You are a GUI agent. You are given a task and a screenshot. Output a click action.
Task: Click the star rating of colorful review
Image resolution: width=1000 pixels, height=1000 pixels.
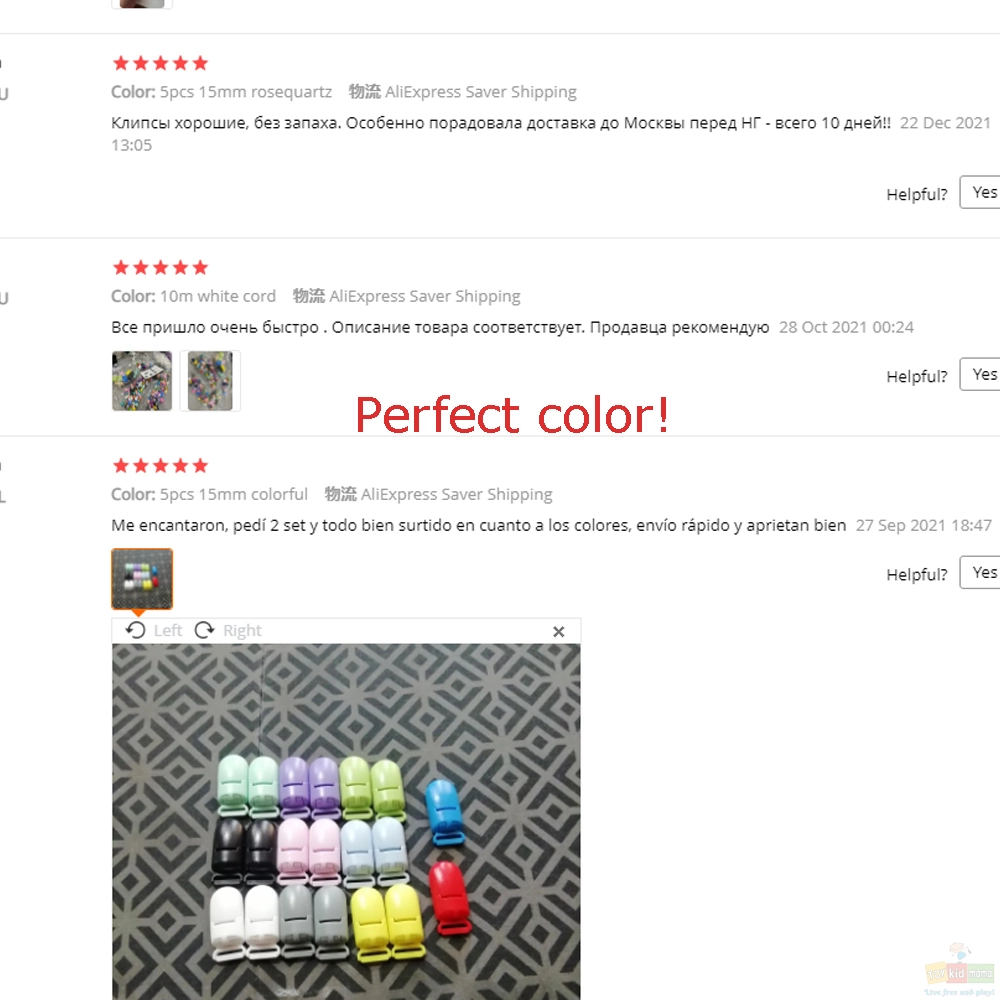pos(160,466)
